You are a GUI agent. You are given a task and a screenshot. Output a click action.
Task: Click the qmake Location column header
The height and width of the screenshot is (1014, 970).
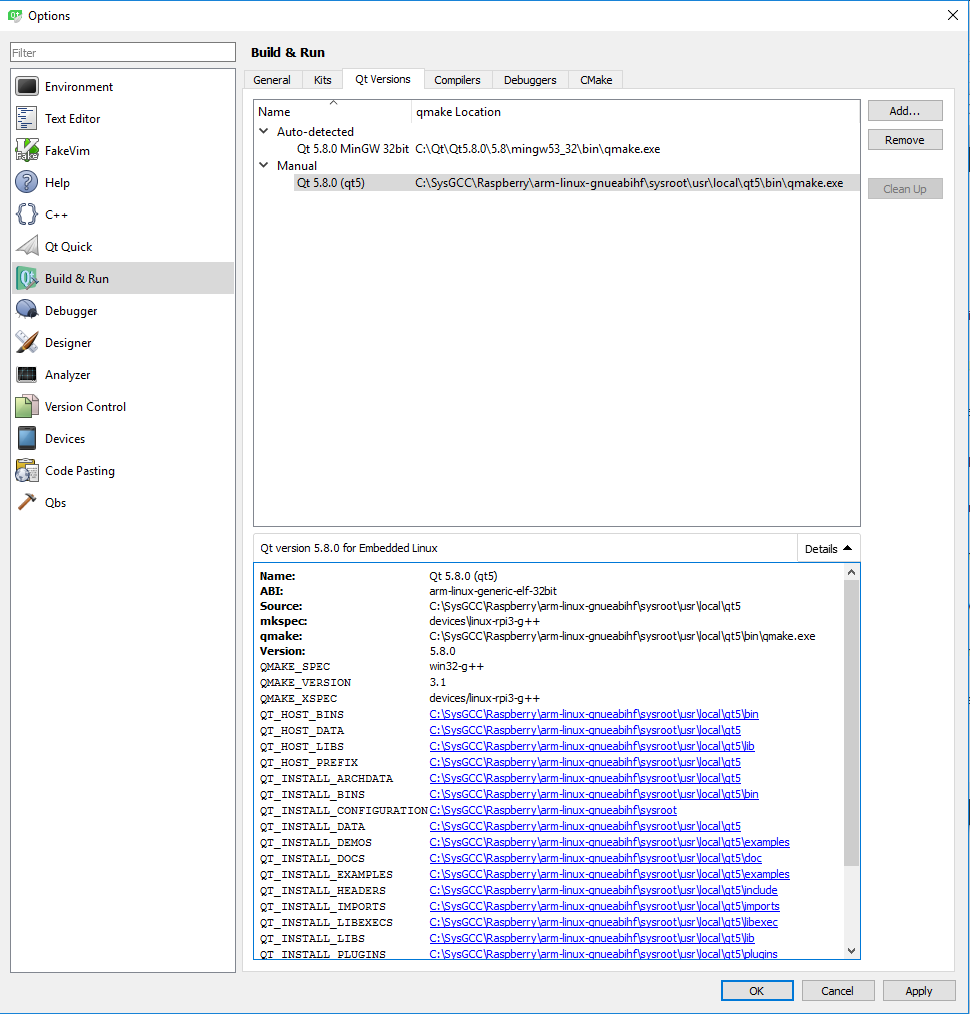pyautogui.click(x=636, y=111)
